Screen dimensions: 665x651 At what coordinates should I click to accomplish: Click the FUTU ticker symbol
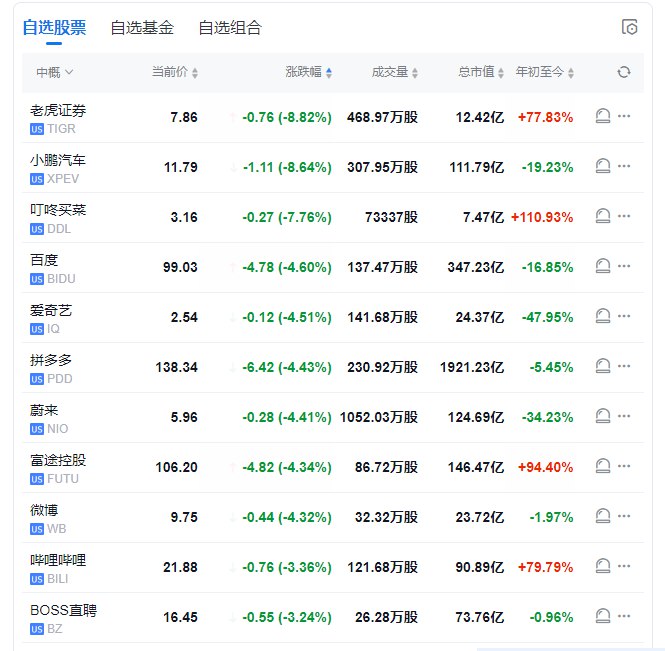click(x=63, y=479)
